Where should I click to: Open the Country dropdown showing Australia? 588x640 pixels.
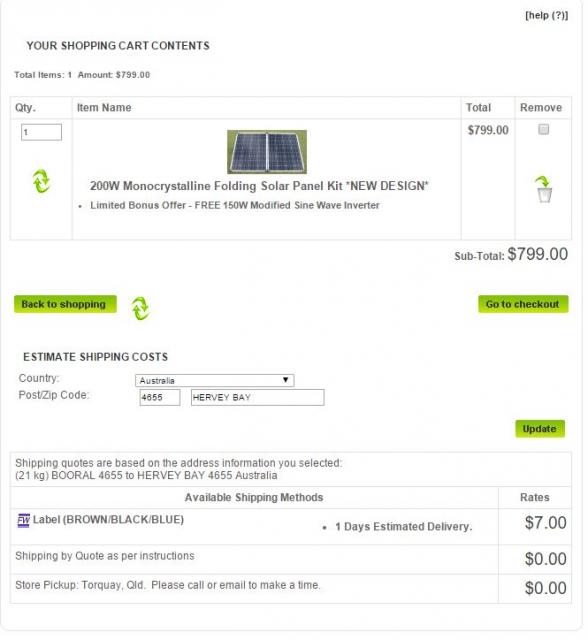pyautogui.click(x=214, y=380)
